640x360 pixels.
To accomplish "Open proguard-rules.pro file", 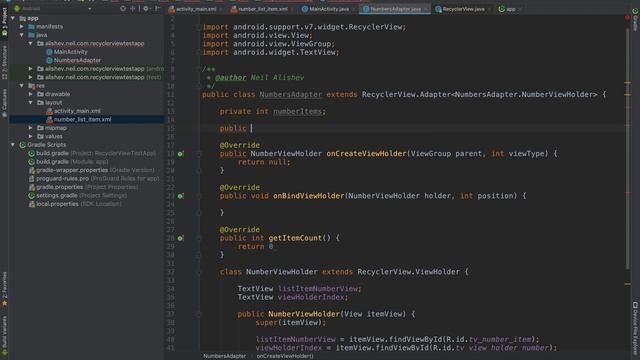I will tap(98, 178).
